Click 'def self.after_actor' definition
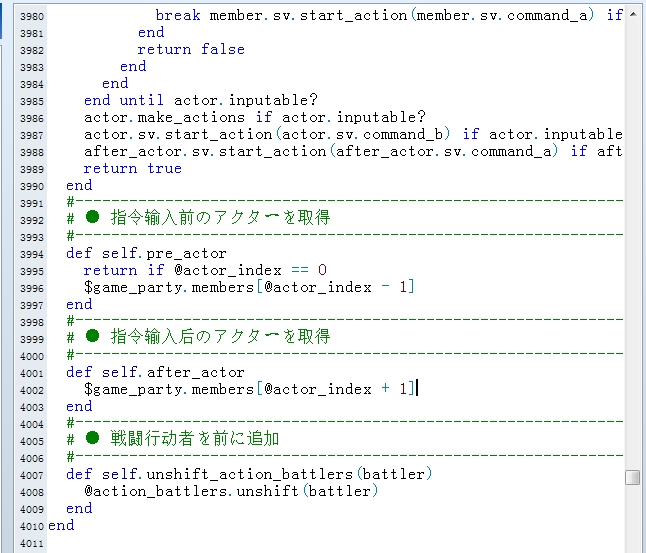This screenshot has height=553, width=646. (x=155, y=372)
